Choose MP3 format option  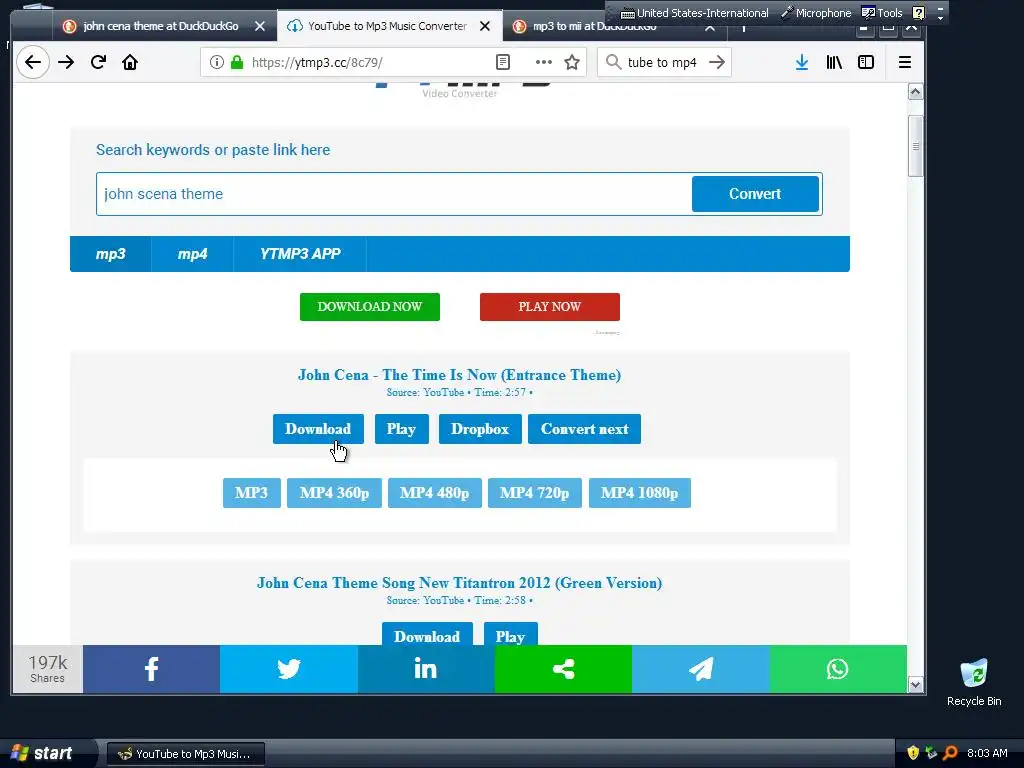click(251, 493)
